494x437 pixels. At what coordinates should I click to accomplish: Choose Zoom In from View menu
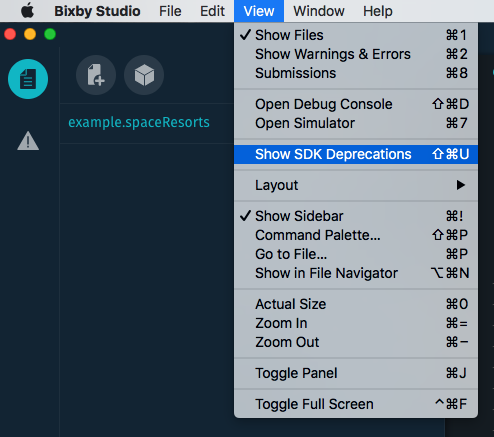pos(356,323)
